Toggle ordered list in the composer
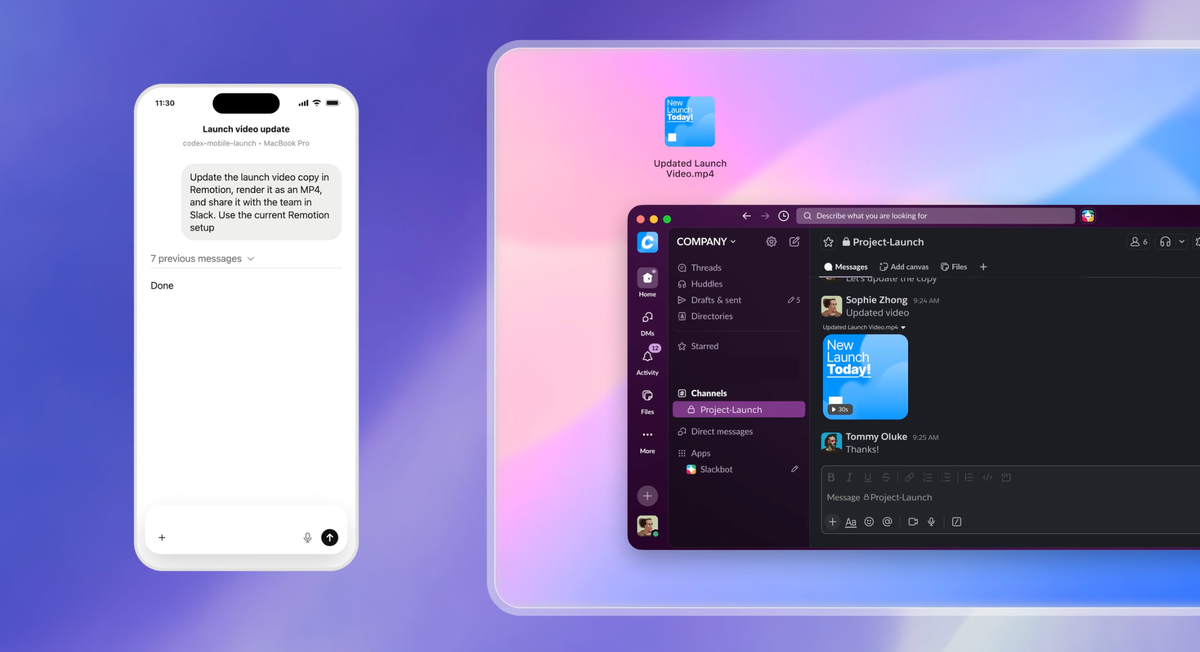Screen dimensions: 1200x652 (x=927, y=478)
